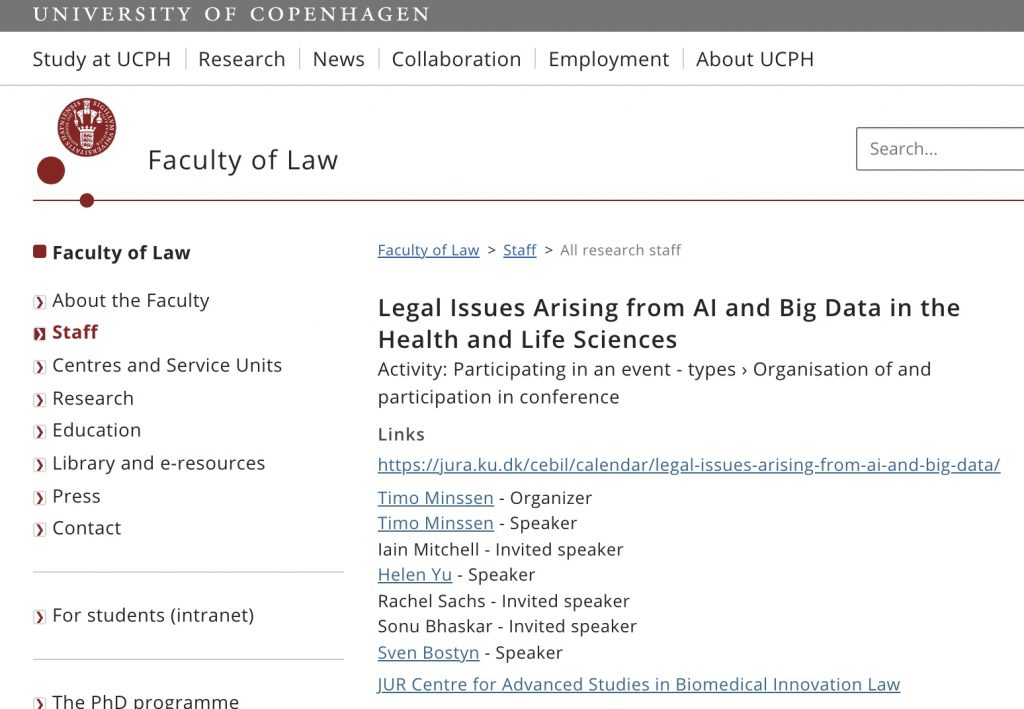This screenshot has height=709, width=1024.
Task: Select Study at UCPH in top menu
Action: [101, 59]
